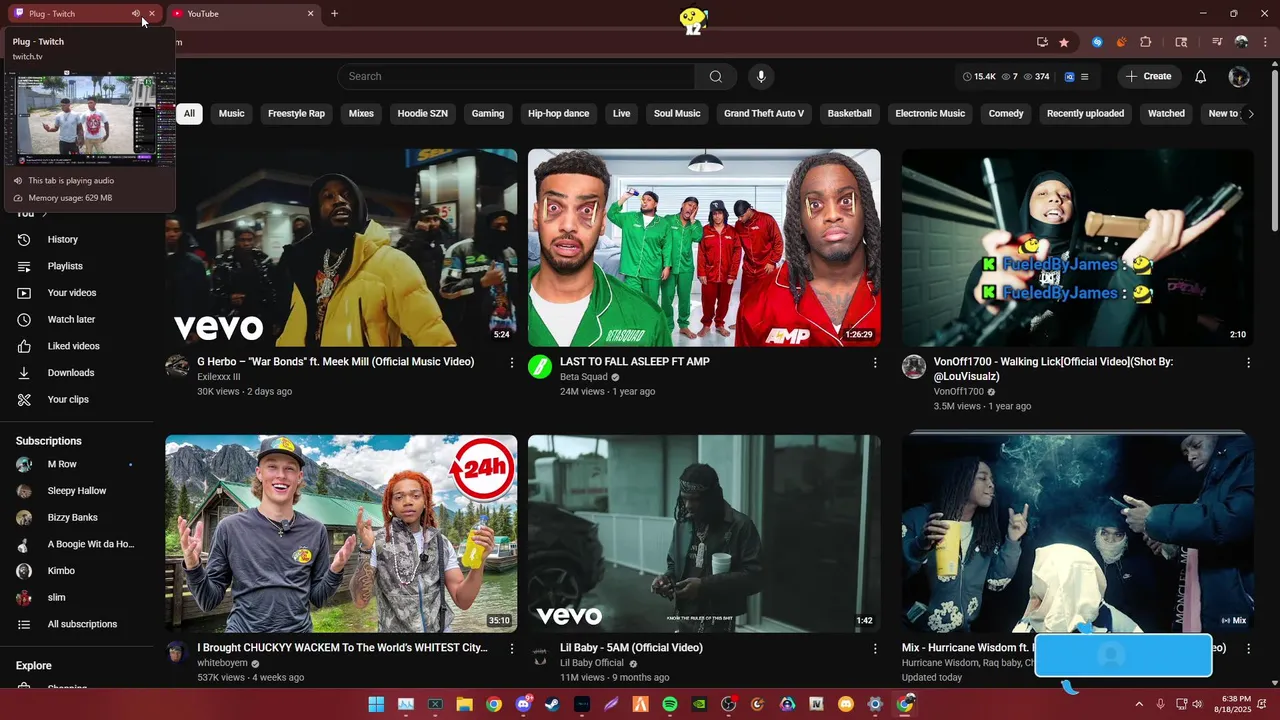Click the YouTube search magnifier button

tap(716, 76)
